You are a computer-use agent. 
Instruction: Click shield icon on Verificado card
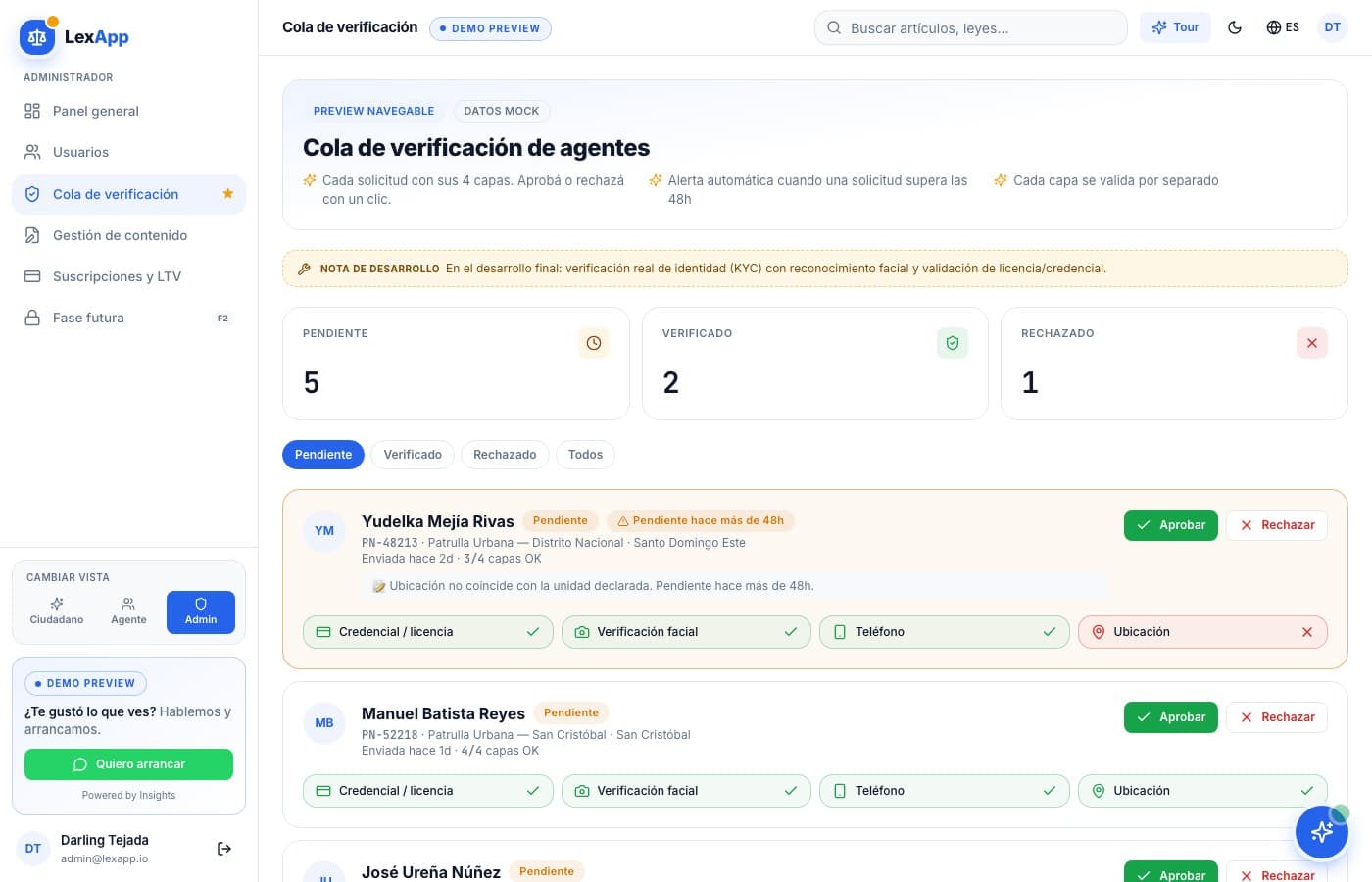pos(953,343)
